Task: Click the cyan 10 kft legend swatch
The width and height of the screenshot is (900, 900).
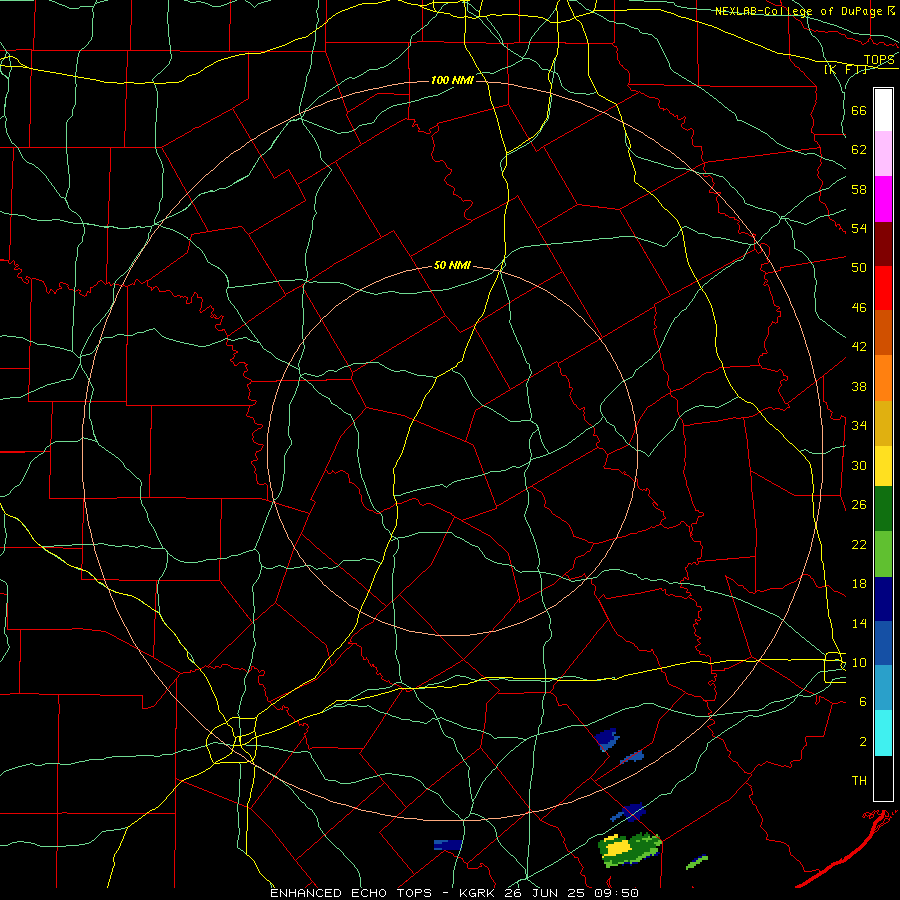Action: [883, 733]
